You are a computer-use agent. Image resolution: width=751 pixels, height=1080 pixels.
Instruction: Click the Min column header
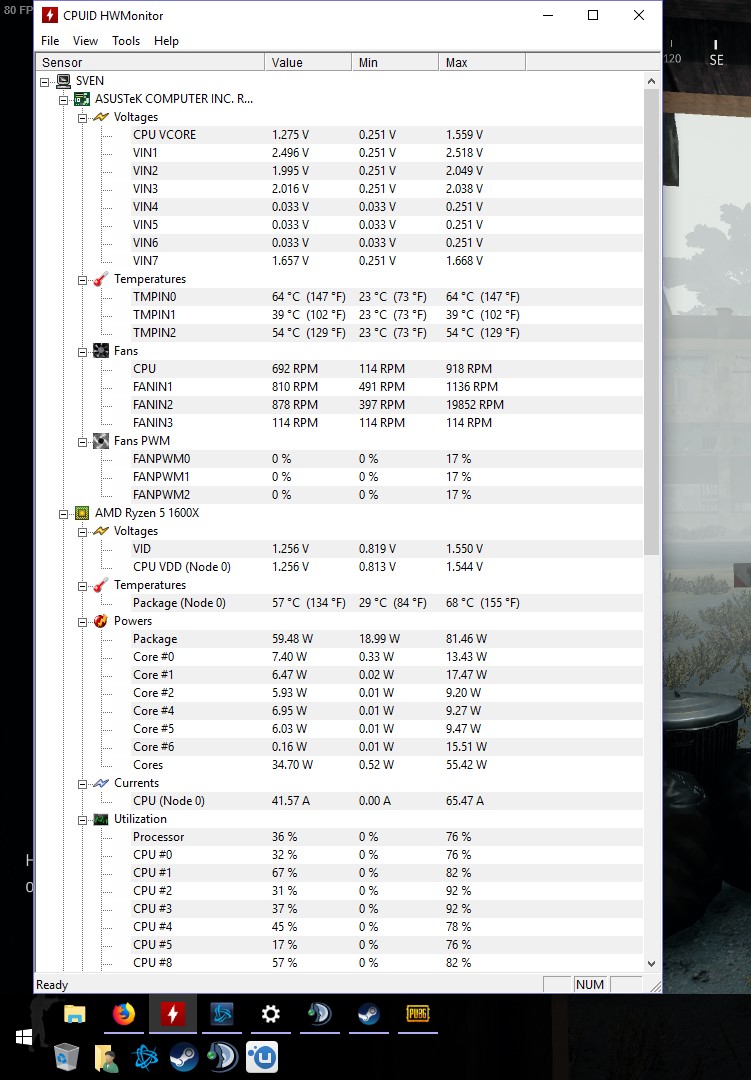click(x=395, y=62)
